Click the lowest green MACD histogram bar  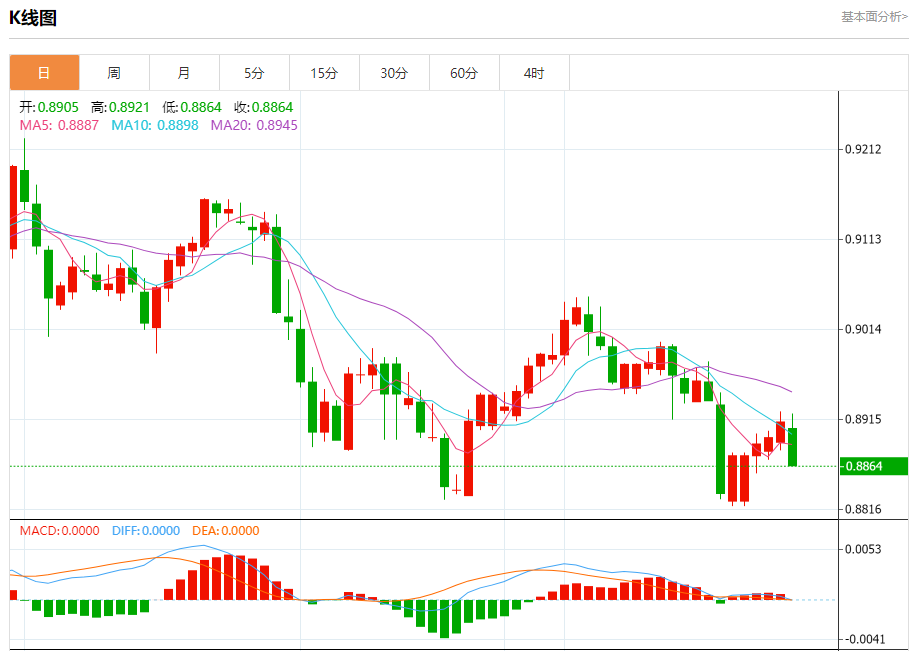(x=444, y=619)
